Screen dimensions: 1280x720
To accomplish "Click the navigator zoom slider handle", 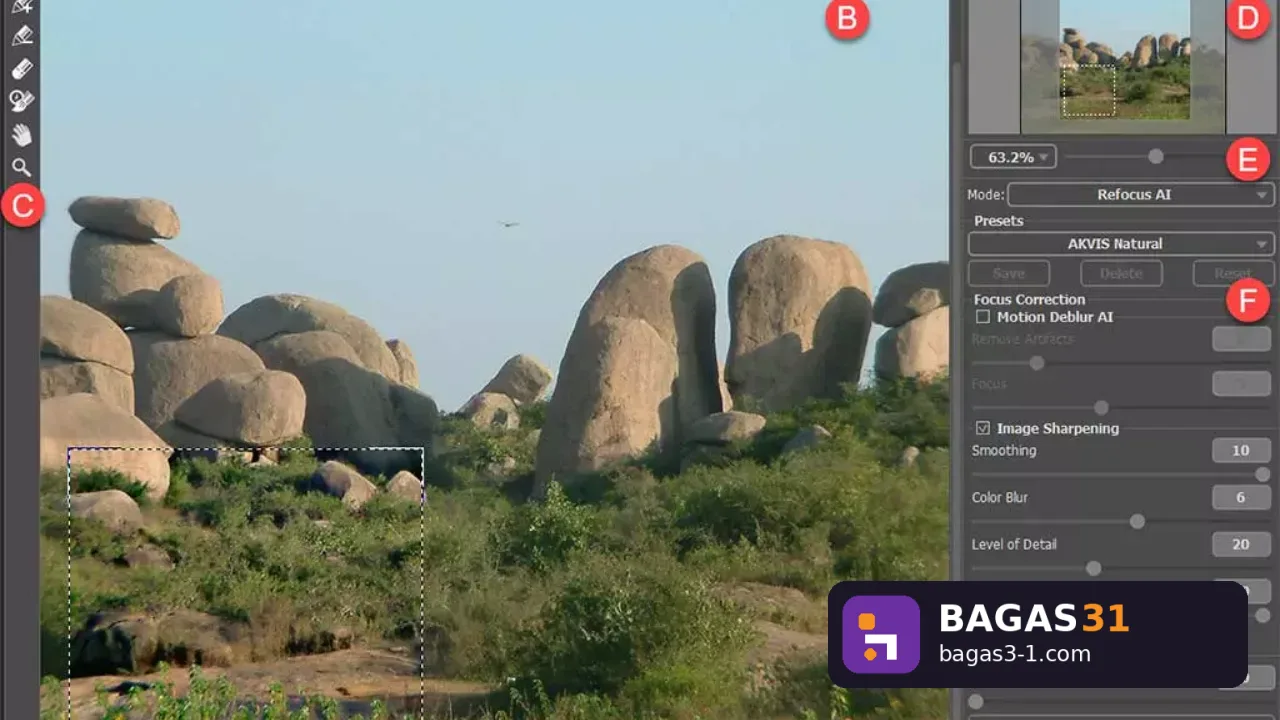I will click(x=1156, y=156).
